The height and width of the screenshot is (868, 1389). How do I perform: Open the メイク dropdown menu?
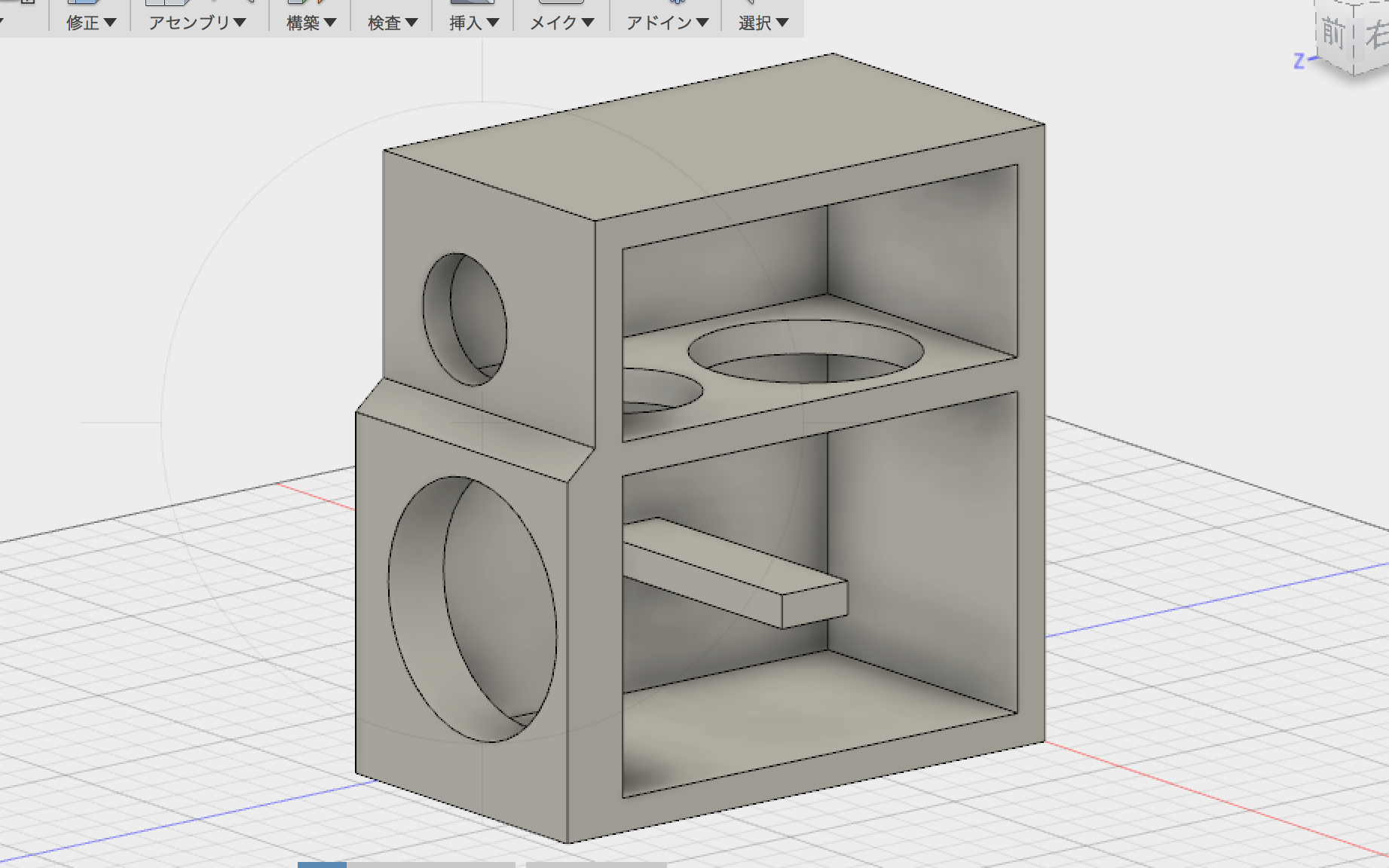pos(562,23)
